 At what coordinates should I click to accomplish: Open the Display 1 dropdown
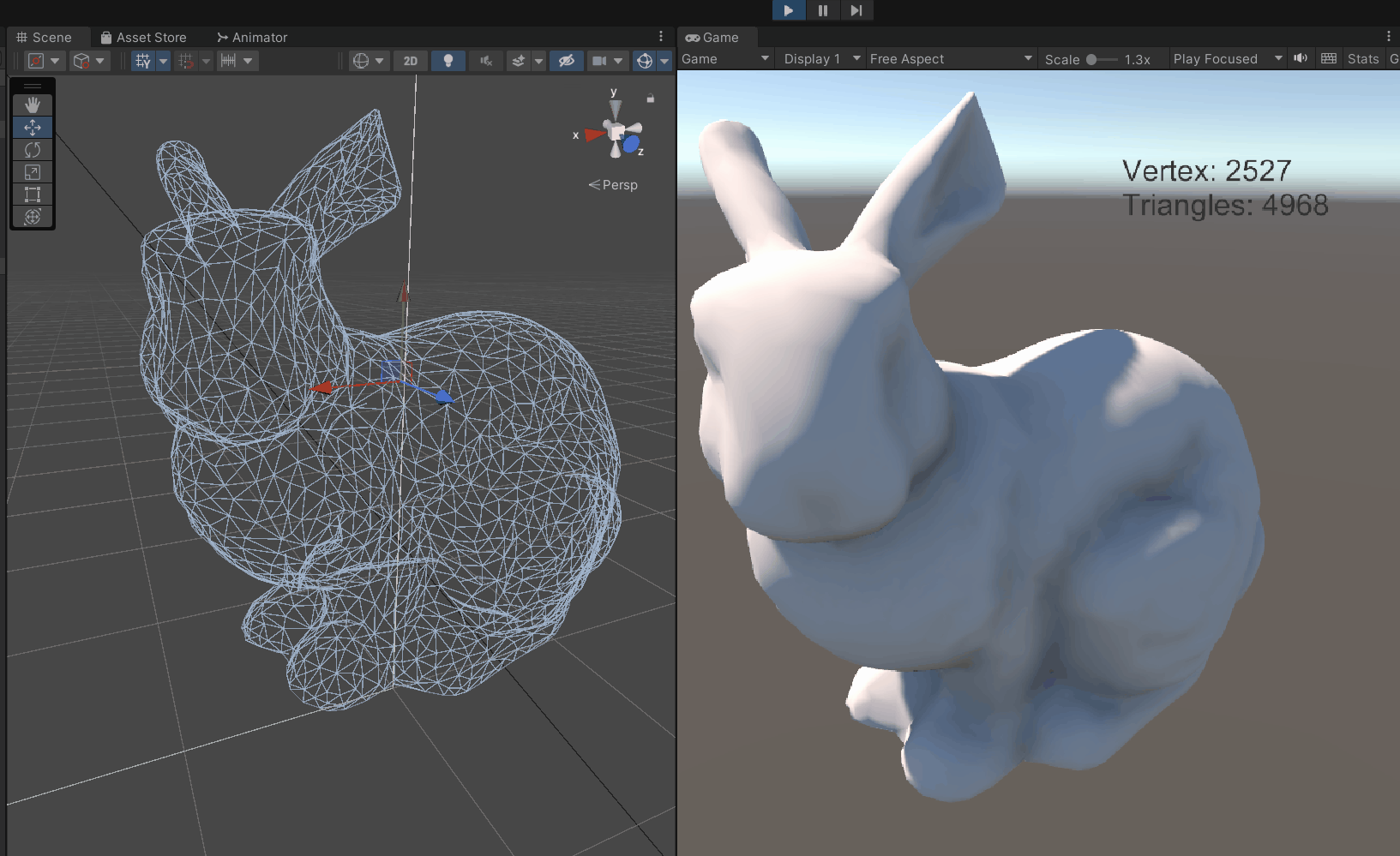pos(821,59)
